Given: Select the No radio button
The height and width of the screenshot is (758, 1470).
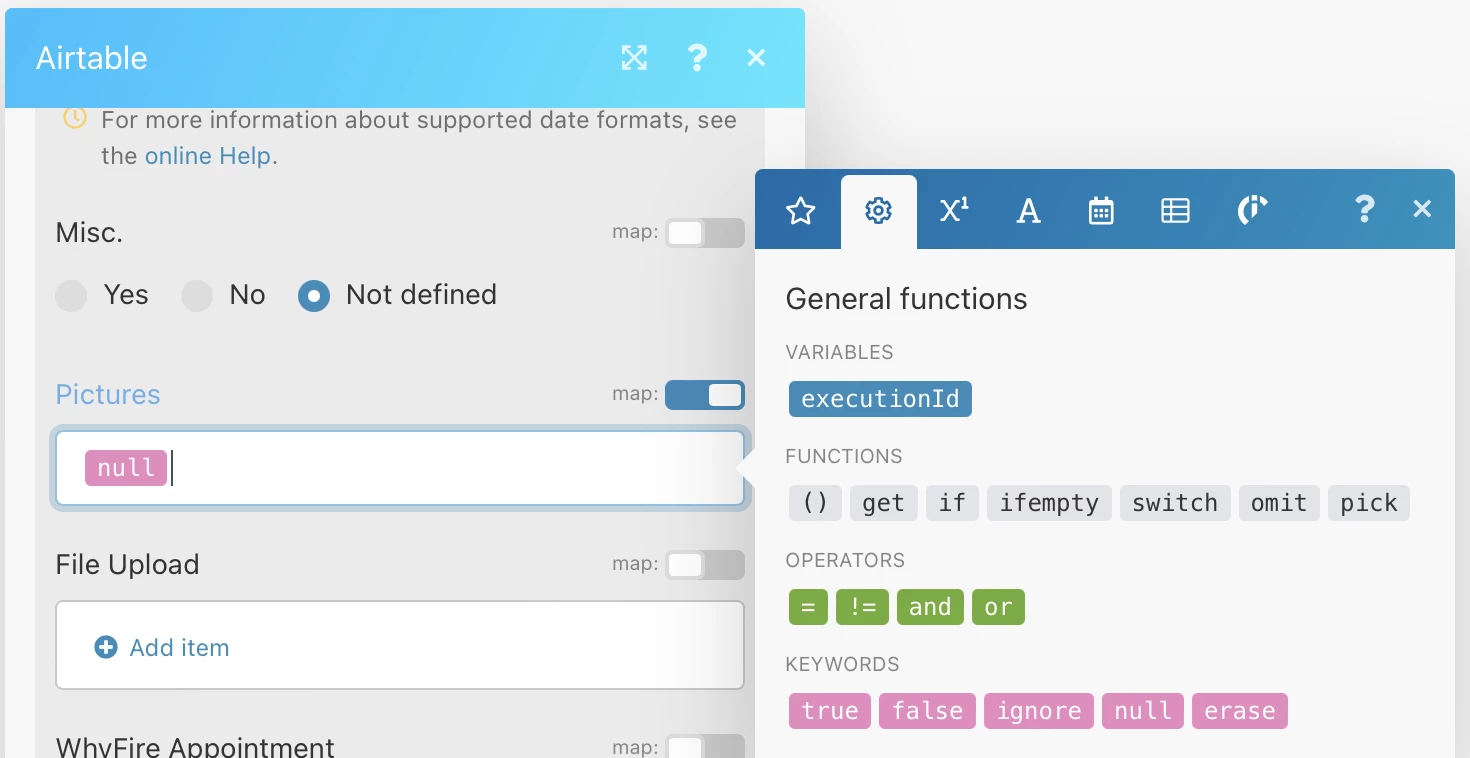Looking at the screenshot, I should tap(197, 296).
